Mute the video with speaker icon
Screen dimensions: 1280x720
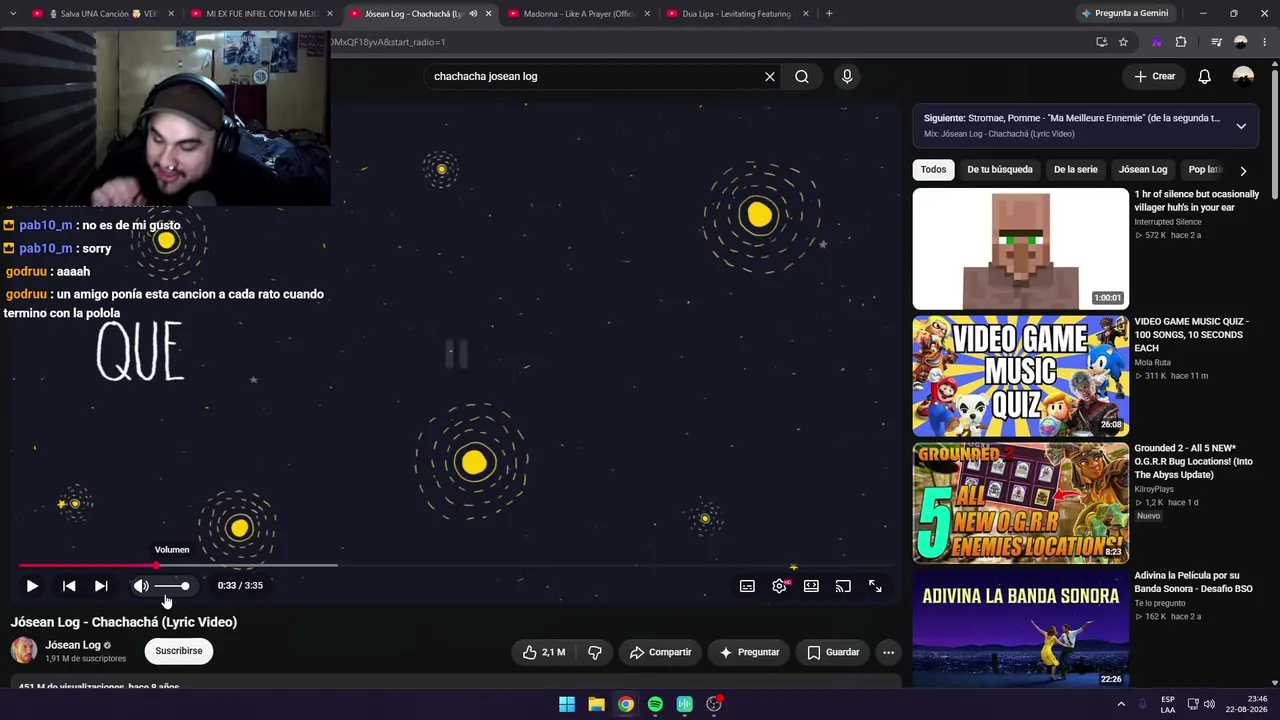(x=141, y=586)
